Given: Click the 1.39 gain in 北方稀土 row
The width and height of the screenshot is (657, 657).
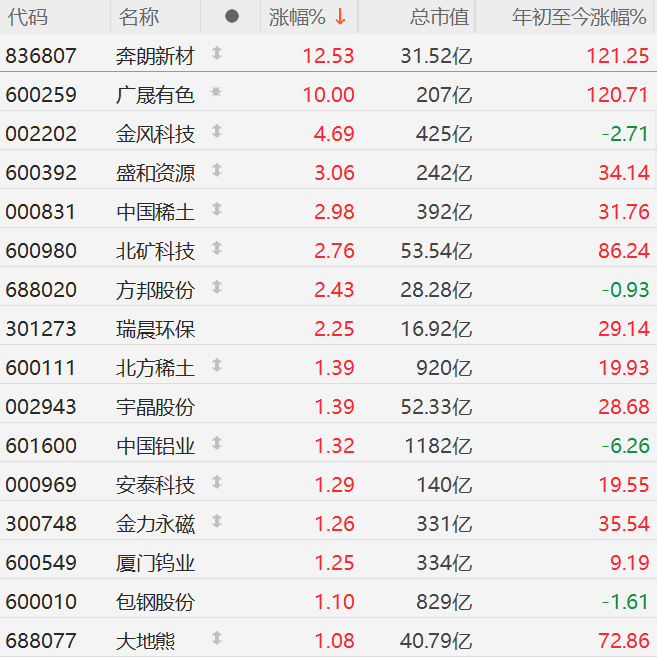Looking at the screenshot, I should pyautogui.click(x=334, y=367).
